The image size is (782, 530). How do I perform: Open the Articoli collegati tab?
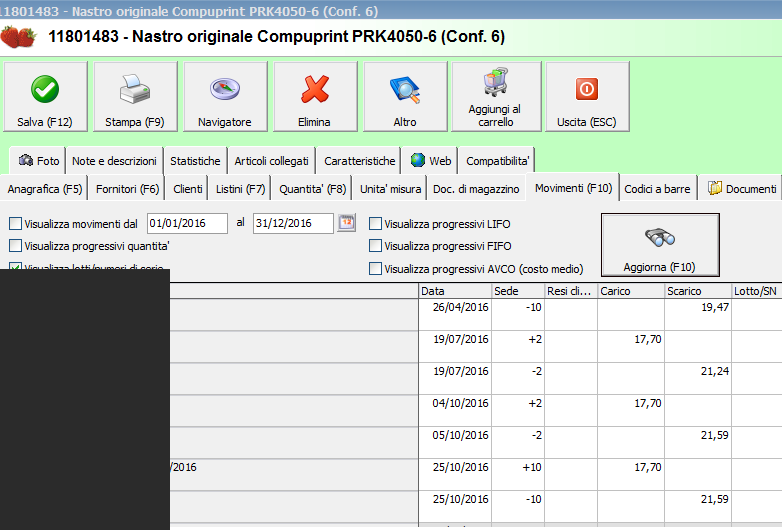(271, 161)
